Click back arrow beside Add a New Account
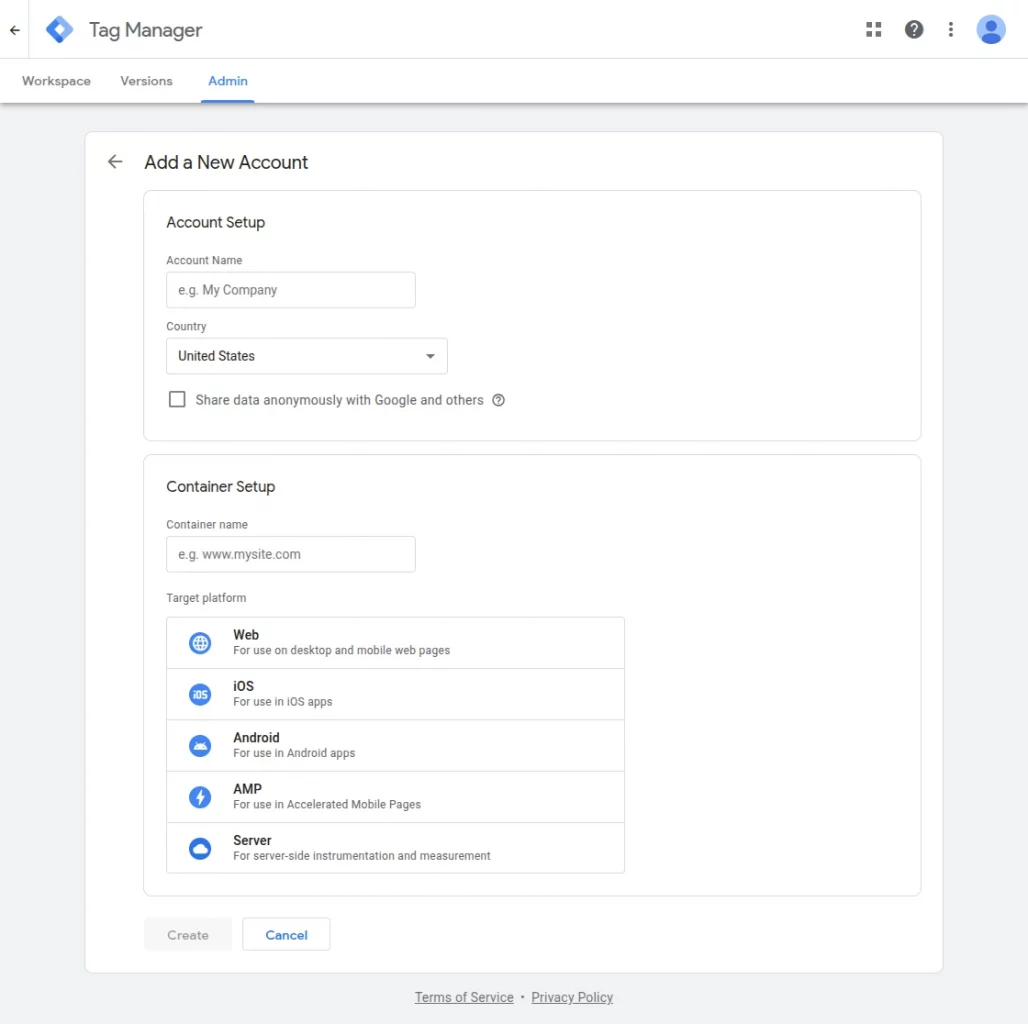 click(115, 161)
